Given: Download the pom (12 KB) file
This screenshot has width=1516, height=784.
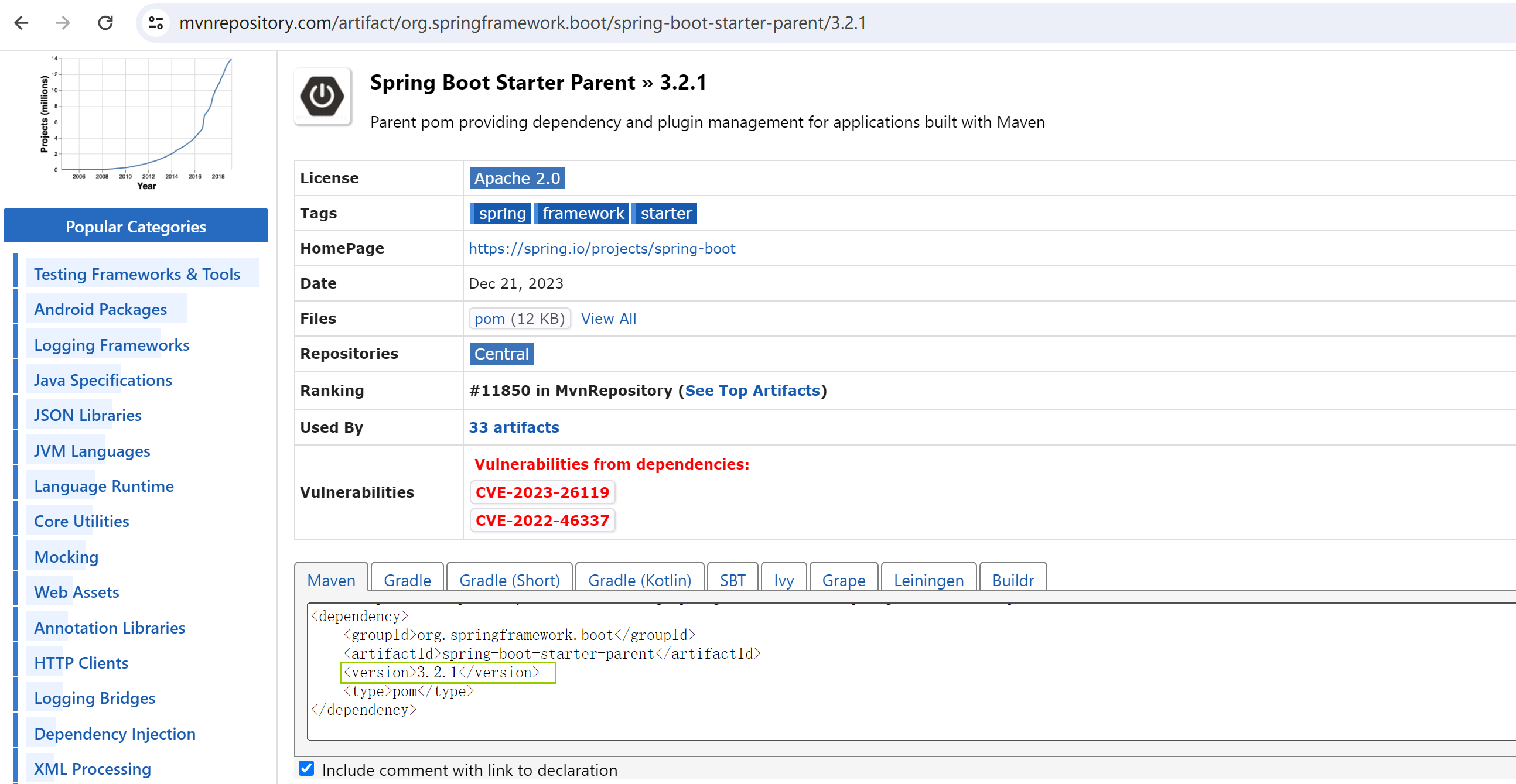Looking at the screenshot, I should click(x=519, y=319).
